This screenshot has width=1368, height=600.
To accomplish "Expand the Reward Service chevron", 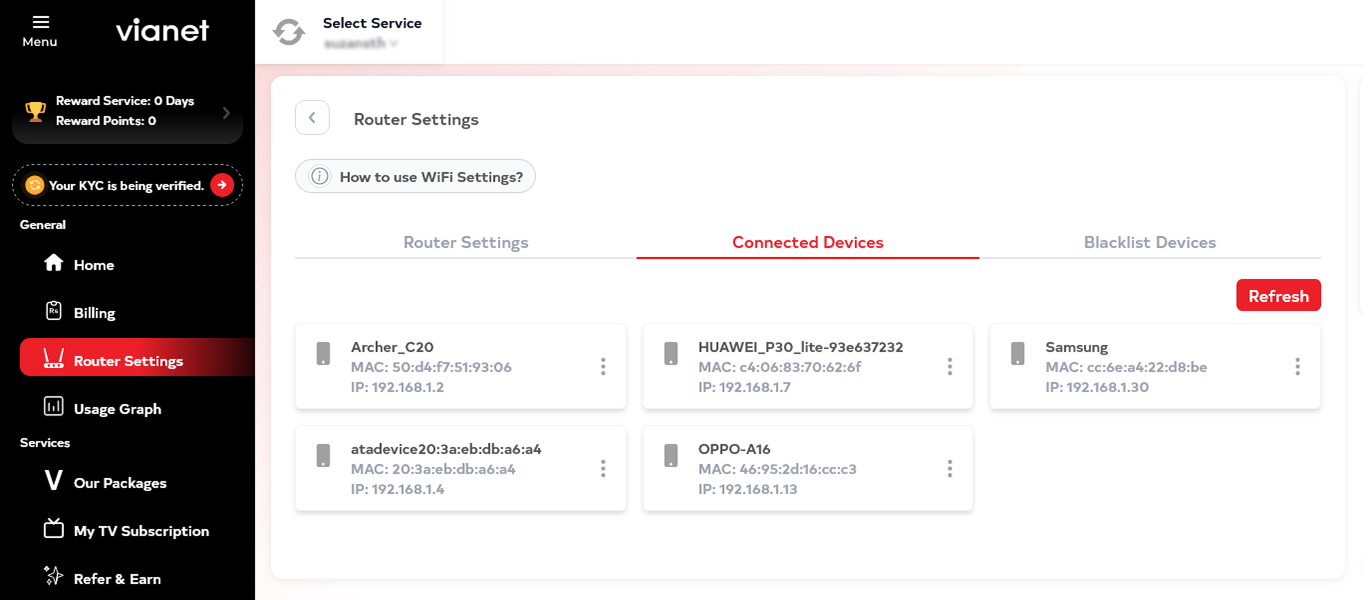I will [x=226, y=113].
